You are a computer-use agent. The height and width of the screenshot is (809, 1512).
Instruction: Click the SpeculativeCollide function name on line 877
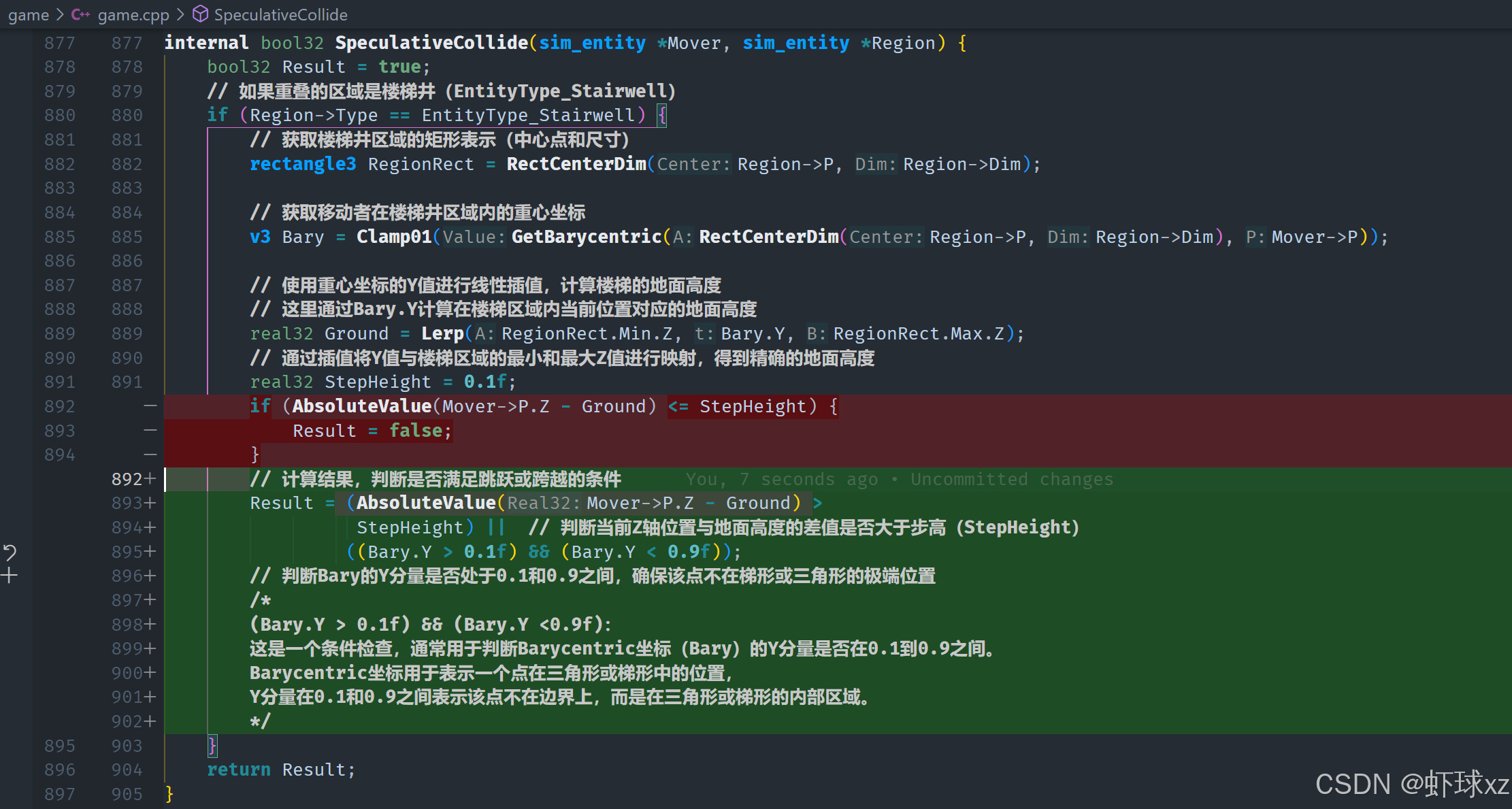coord(431,42)
